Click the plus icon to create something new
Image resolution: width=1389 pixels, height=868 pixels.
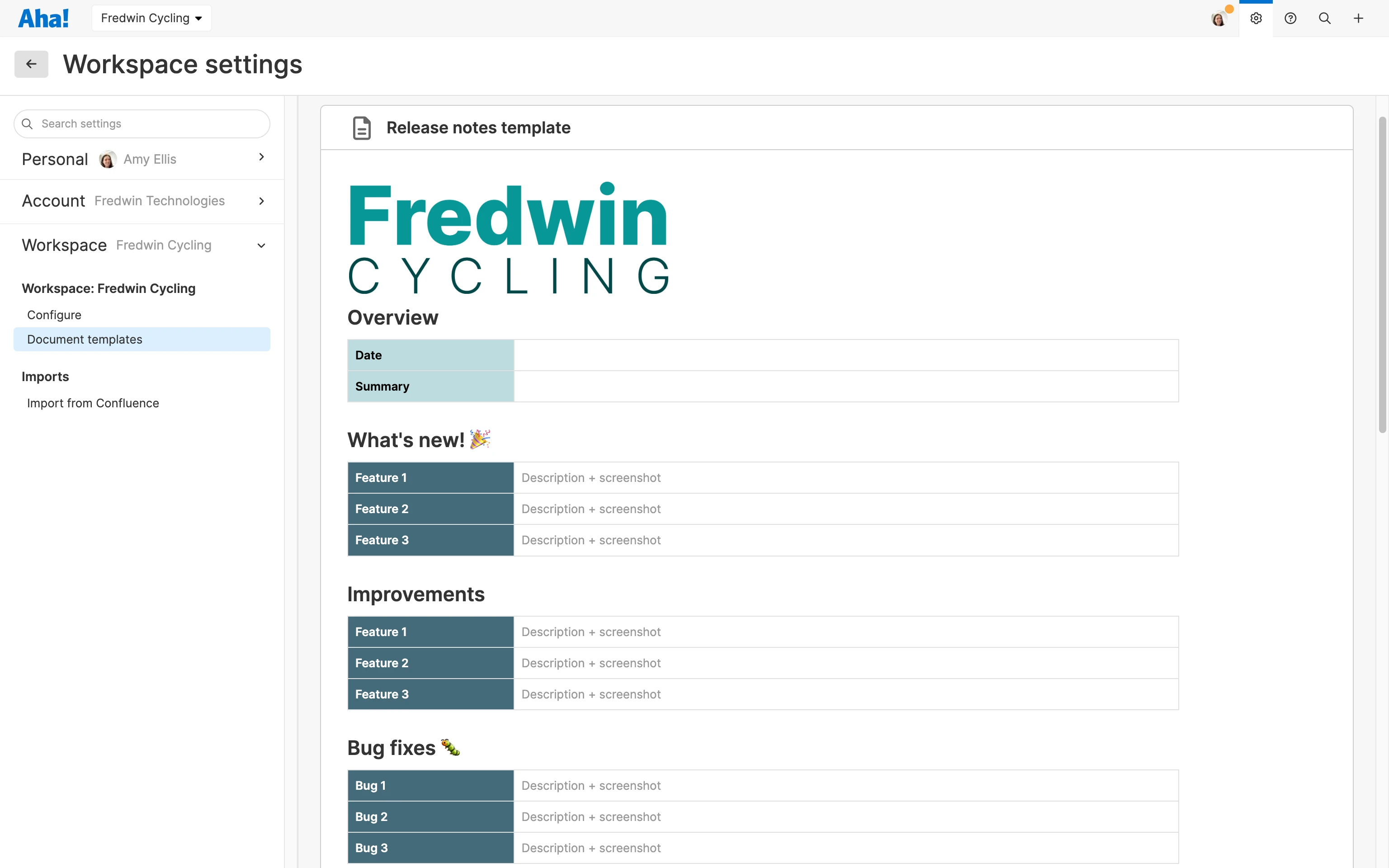tap(1359, 18)
